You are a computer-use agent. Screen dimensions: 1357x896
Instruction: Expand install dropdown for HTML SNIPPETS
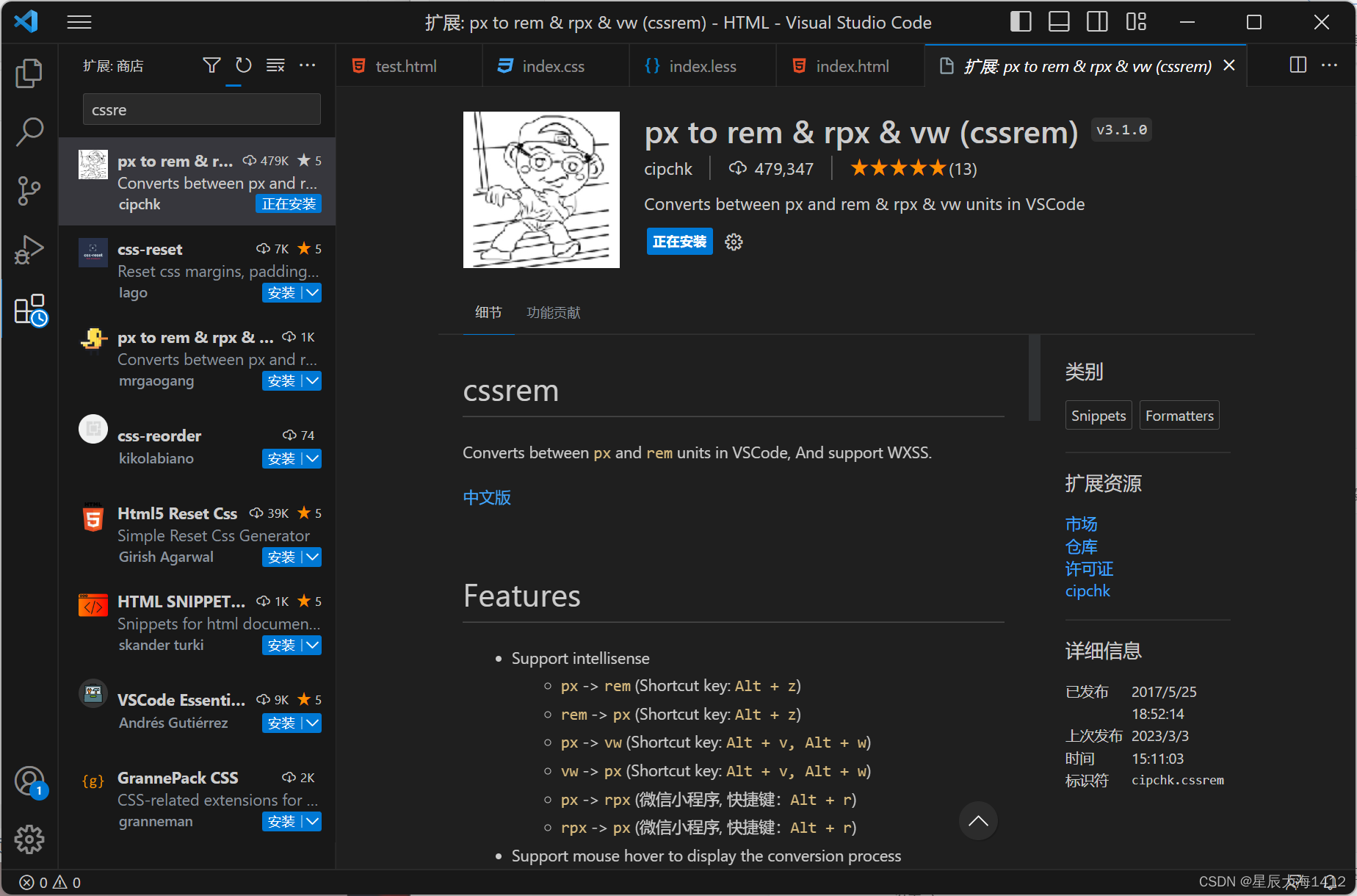(x=312, y=645)
